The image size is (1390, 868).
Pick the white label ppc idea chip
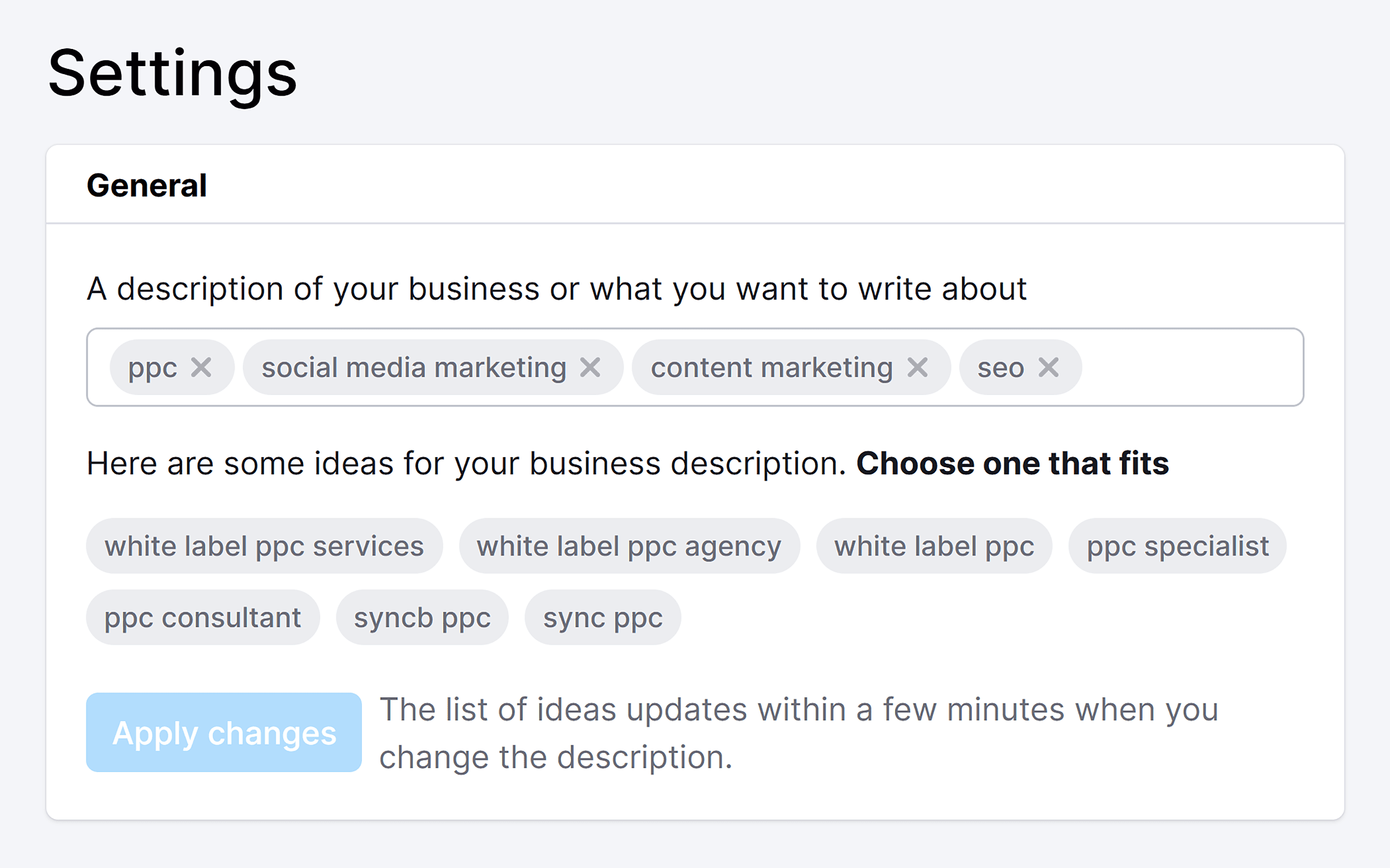point(934,546)
